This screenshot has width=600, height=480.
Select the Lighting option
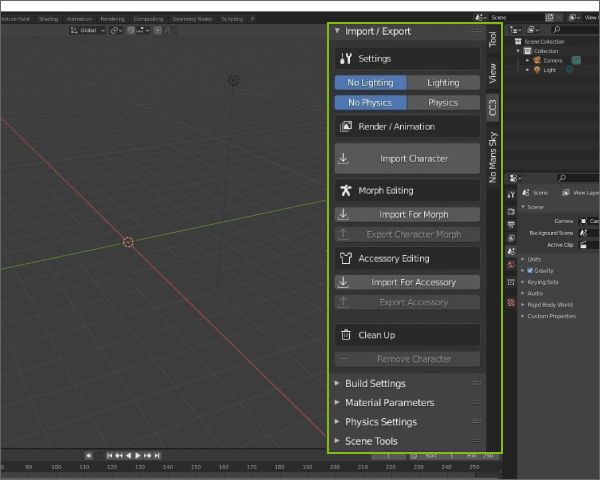coord(443,83)
